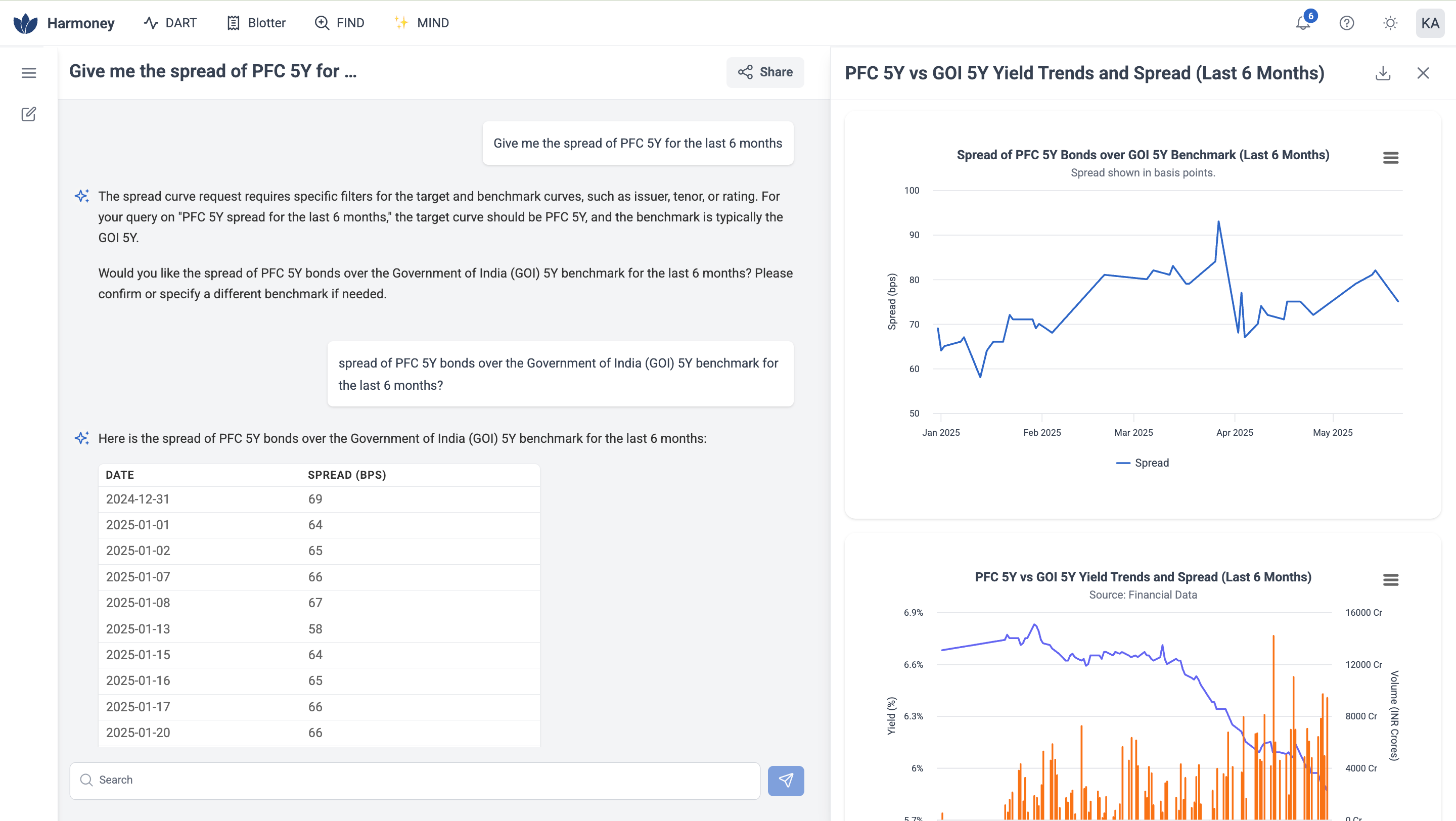Screen dimensions: 1456x821
Task: Download the chart panel contents
Action: 1383,73
